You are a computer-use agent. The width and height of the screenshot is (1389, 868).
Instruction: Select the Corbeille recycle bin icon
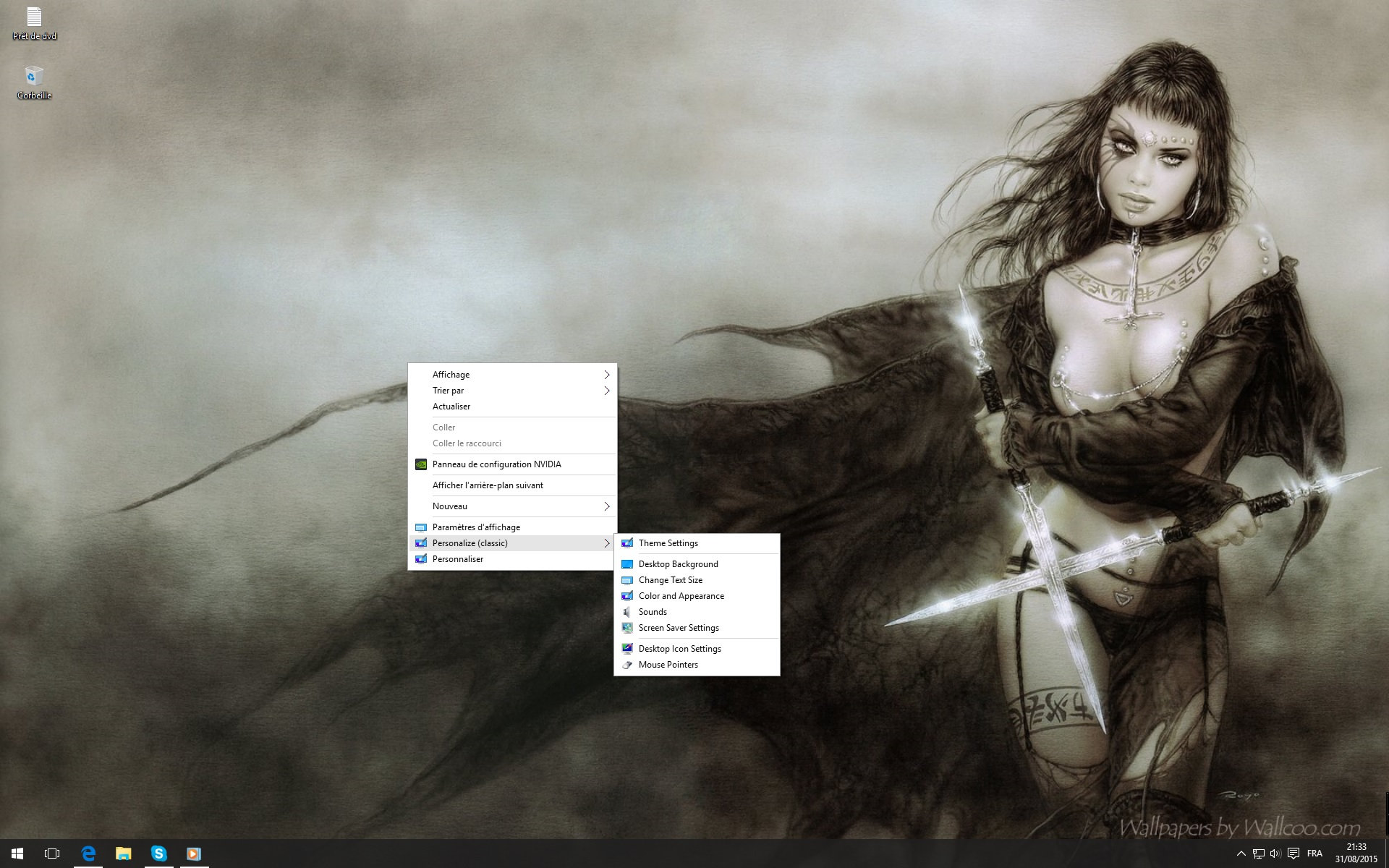pyautogui.click(x=34, y=82)
